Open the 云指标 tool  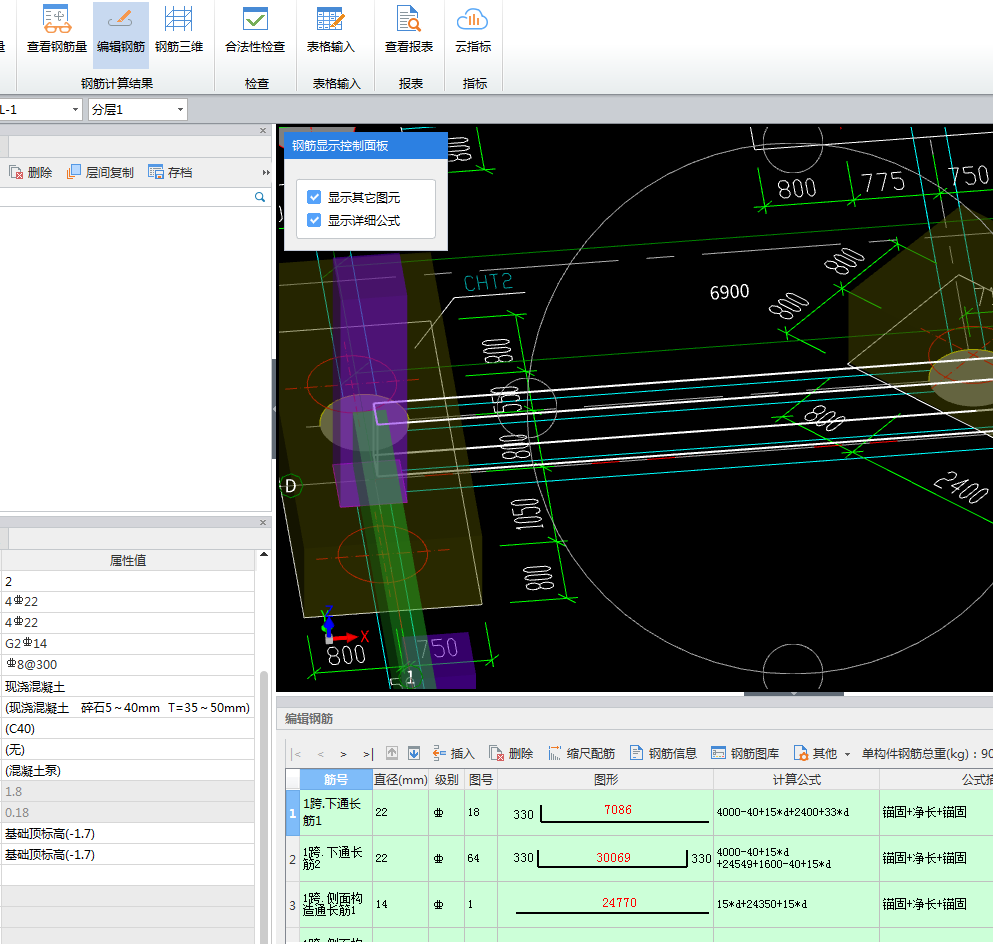pyautogui.click(x=472, y=30)
